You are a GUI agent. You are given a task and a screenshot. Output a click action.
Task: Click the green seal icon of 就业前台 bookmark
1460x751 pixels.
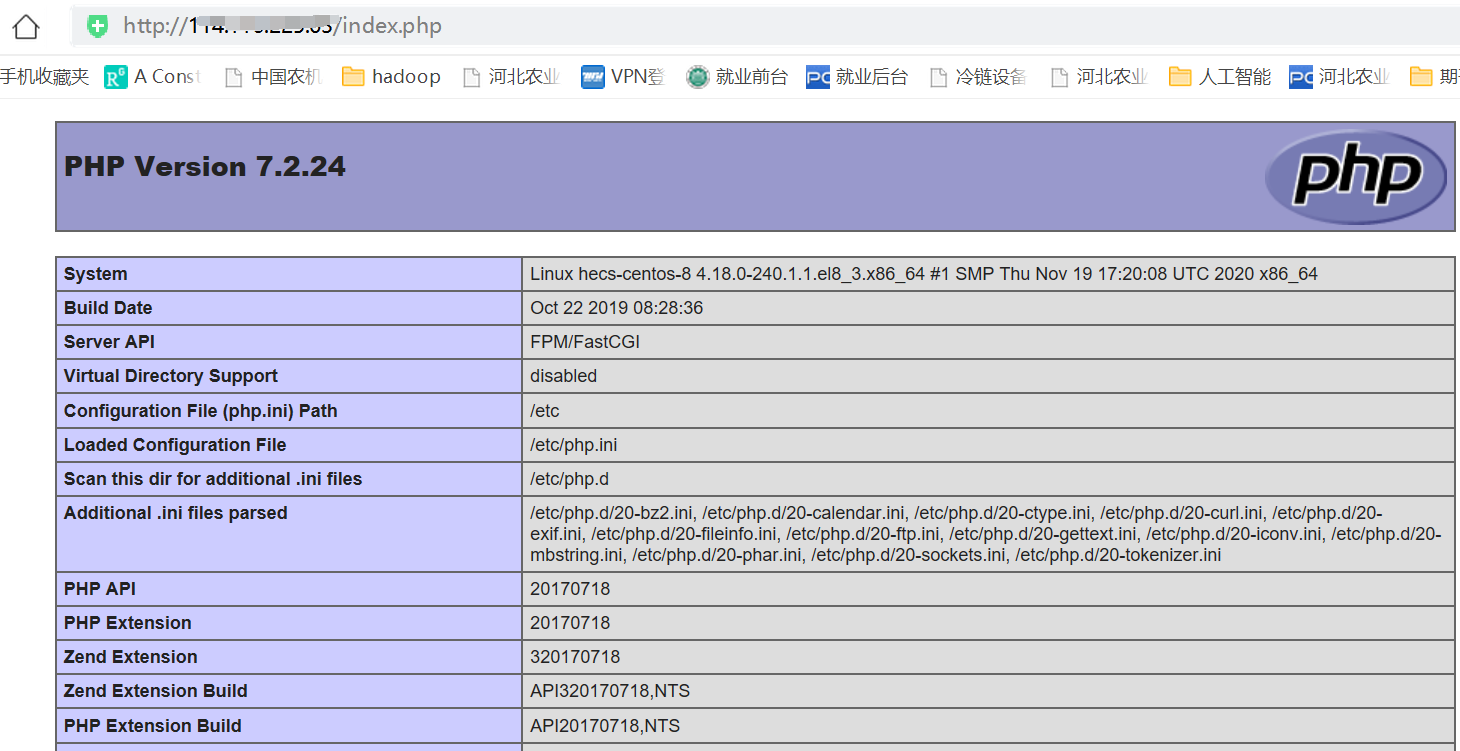(697, 76)
